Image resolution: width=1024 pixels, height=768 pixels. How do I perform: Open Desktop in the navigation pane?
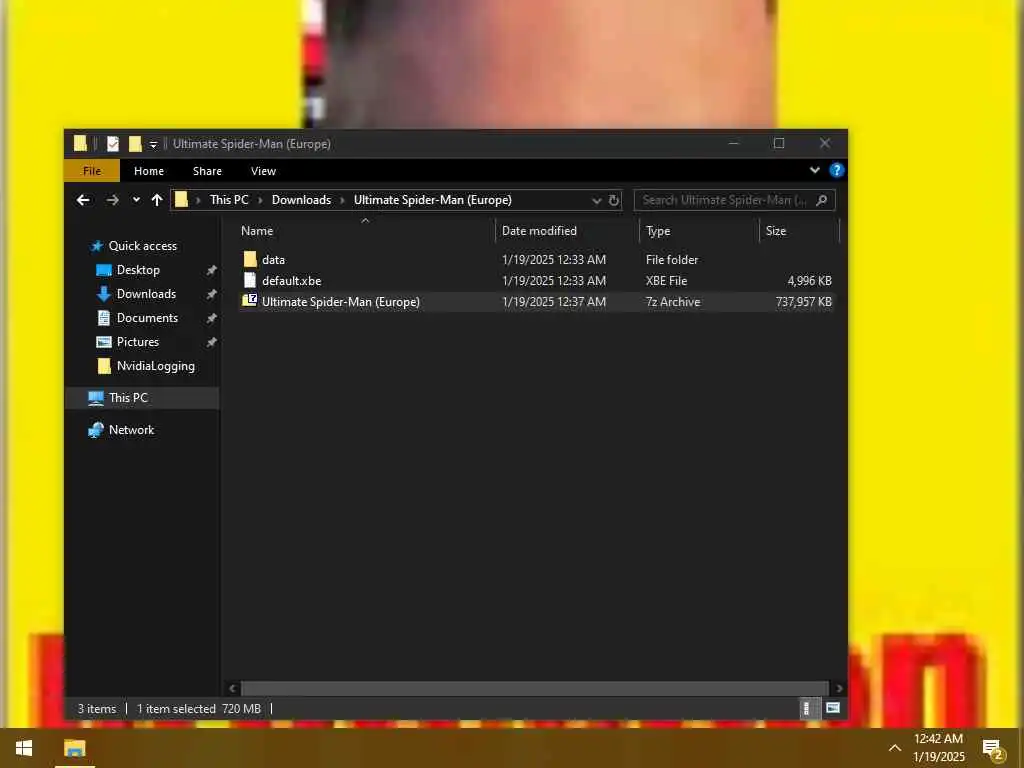pyautogui.click(x=138, y=270)
